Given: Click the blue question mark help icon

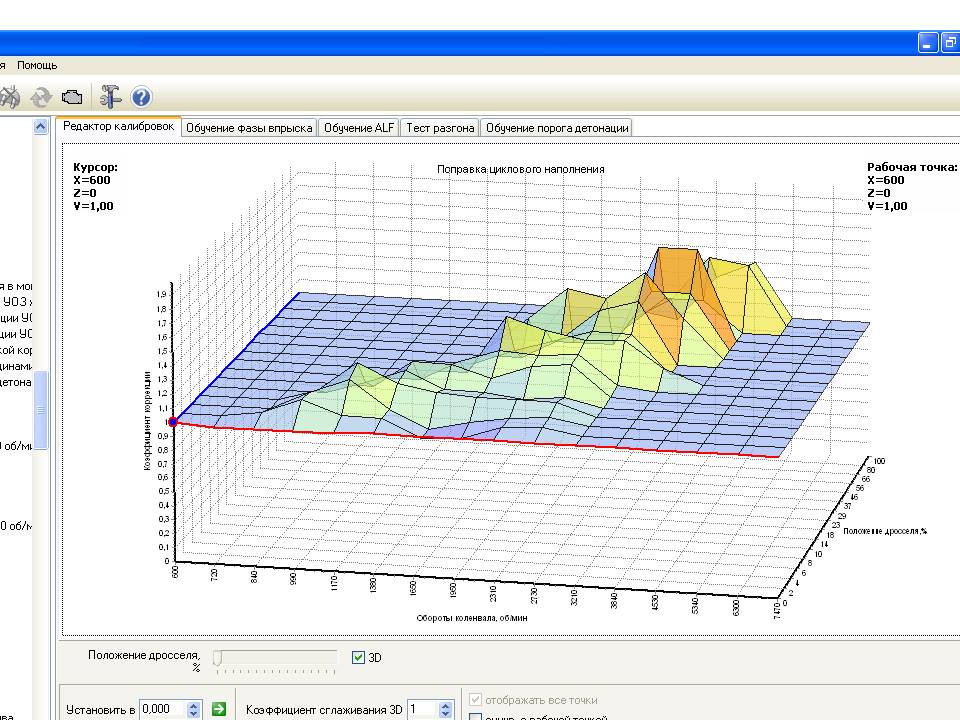Looking at the screenshot, I should click(x=141, y=97).
